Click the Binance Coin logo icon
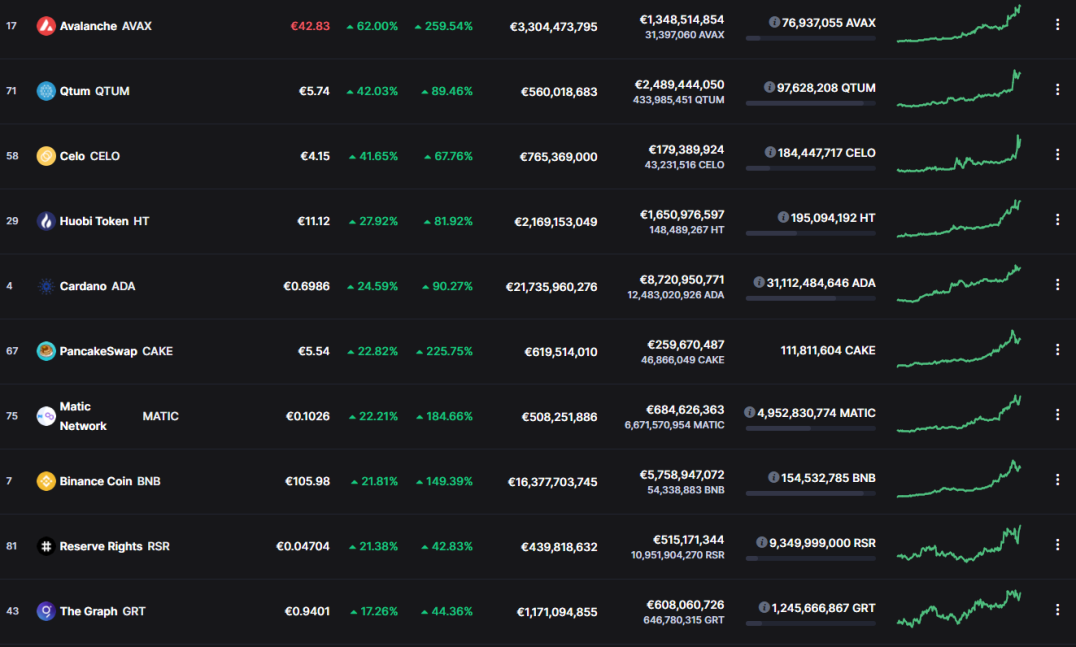This screenshot has height=647, width=1076. pos(46,481)
